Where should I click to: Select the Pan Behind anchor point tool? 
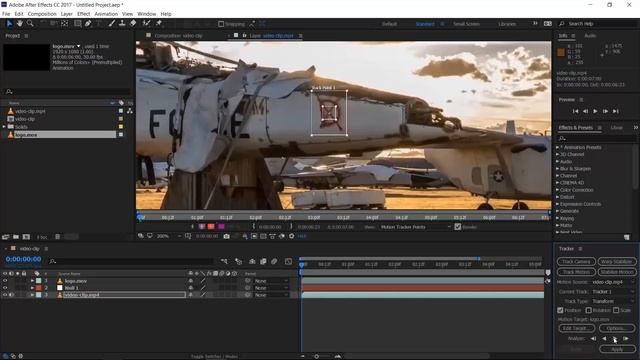click(x=64, y=24)
